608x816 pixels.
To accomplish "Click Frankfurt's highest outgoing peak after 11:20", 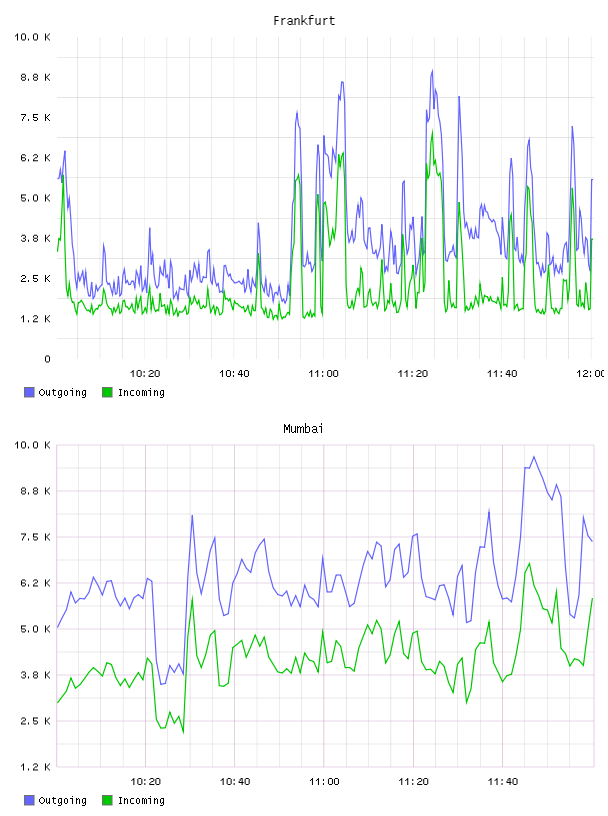I will tap(432, 71).
